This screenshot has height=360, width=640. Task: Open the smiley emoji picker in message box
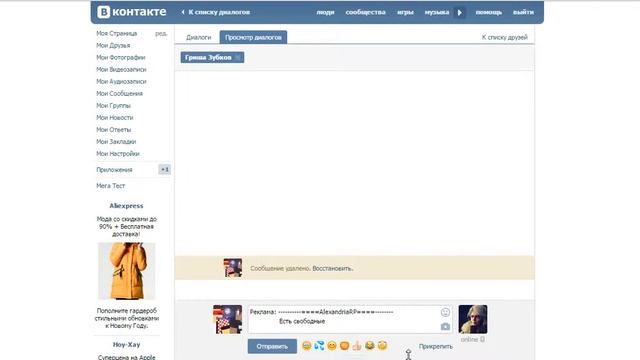tap(445, 312)
